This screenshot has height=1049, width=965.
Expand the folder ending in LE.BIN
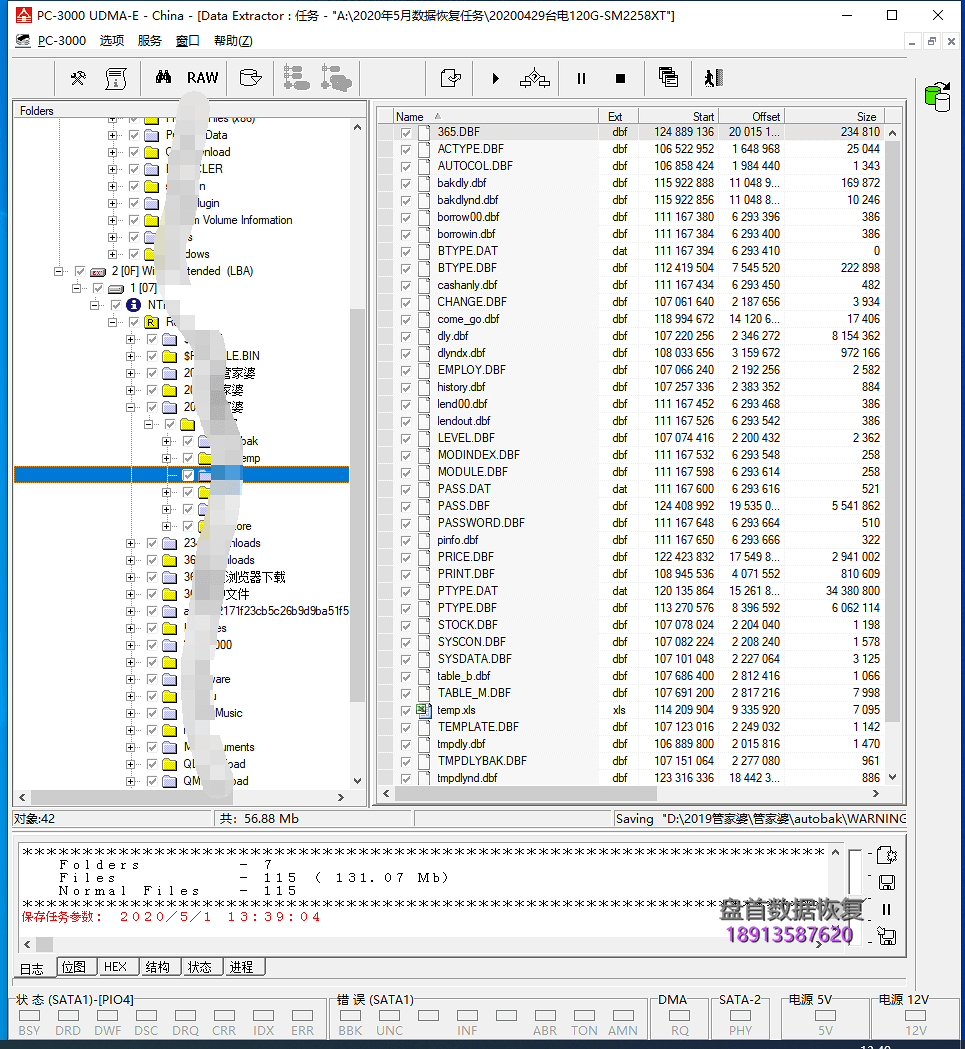pos(130,356)
